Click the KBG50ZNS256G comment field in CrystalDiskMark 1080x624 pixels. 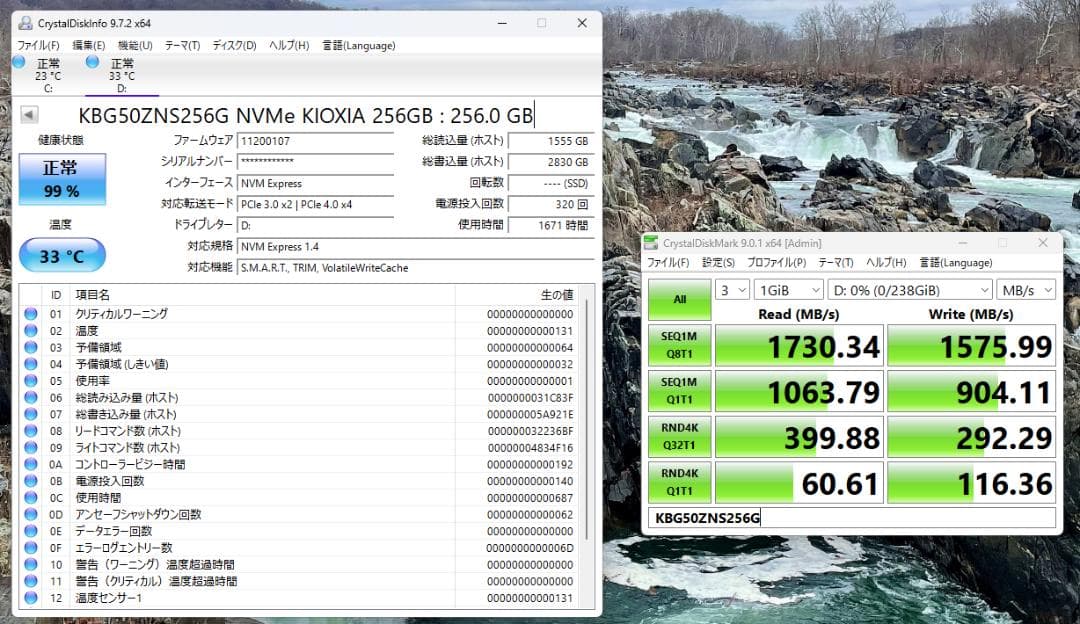[x=850, y=518]
